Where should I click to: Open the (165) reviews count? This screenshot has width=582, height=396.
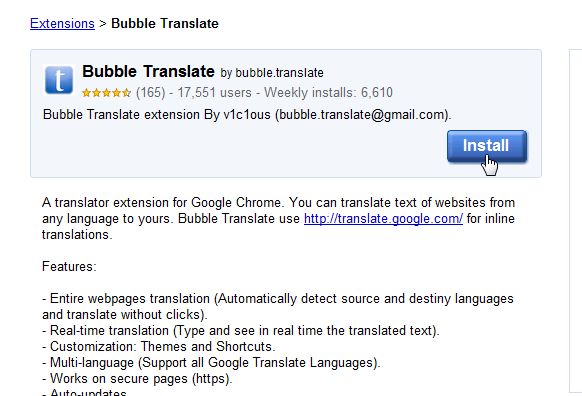coord(150,92)
